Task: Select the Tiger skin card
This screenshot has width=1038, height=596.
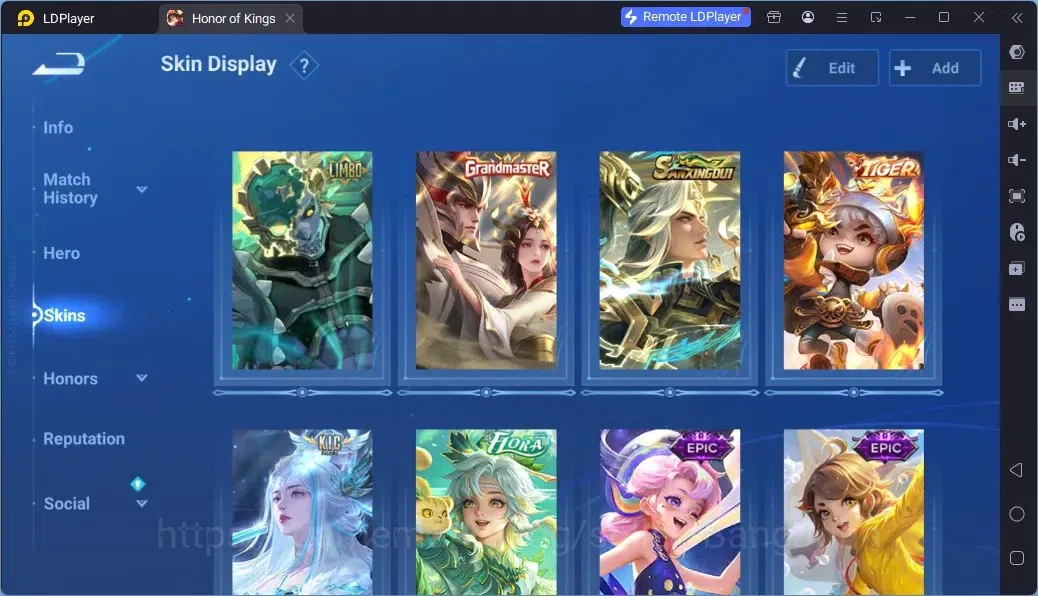Action: pos(854,260)
